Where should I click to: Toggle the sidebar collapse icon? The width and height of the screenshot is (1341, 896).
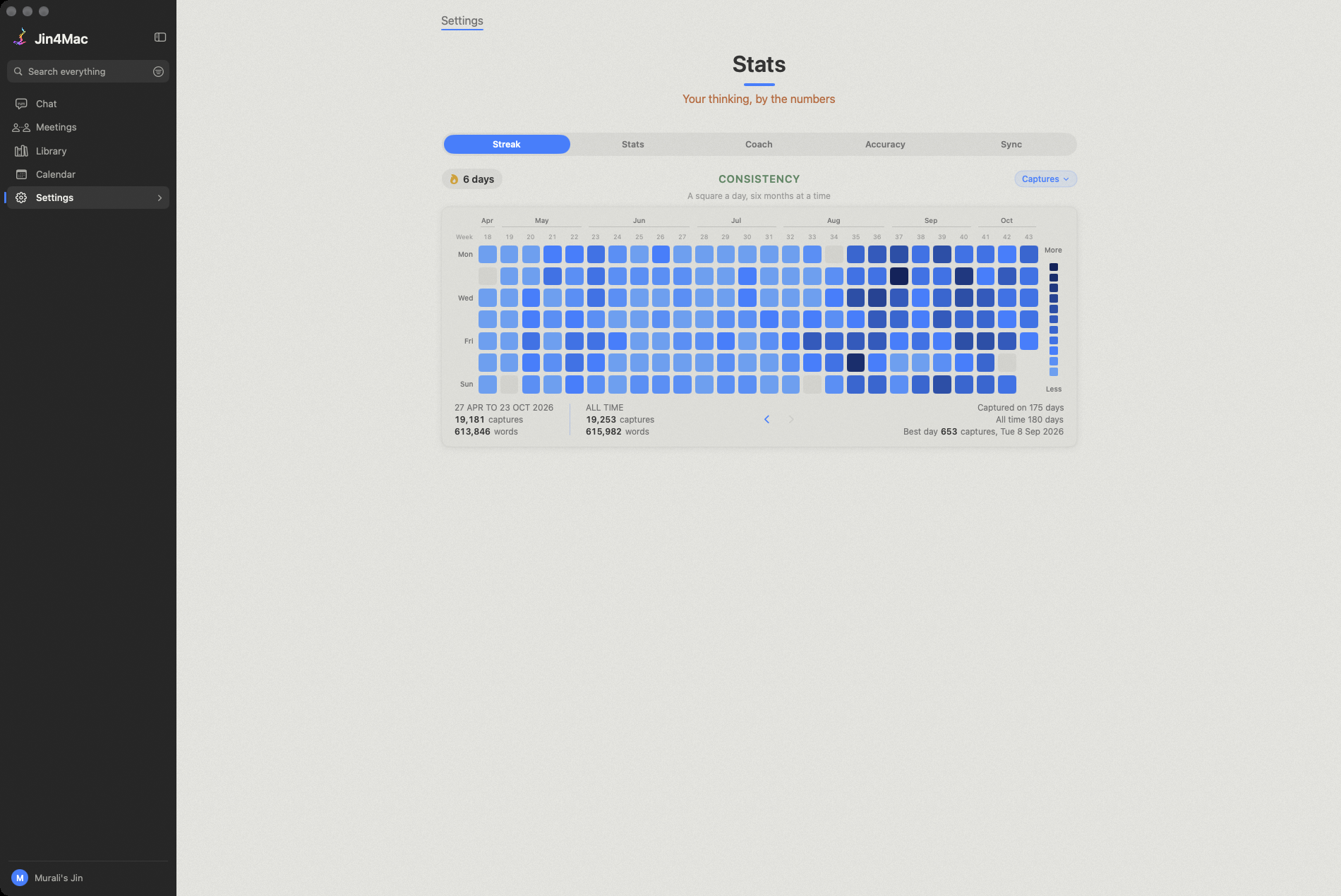pyautogui.click(x=160, y=37)
